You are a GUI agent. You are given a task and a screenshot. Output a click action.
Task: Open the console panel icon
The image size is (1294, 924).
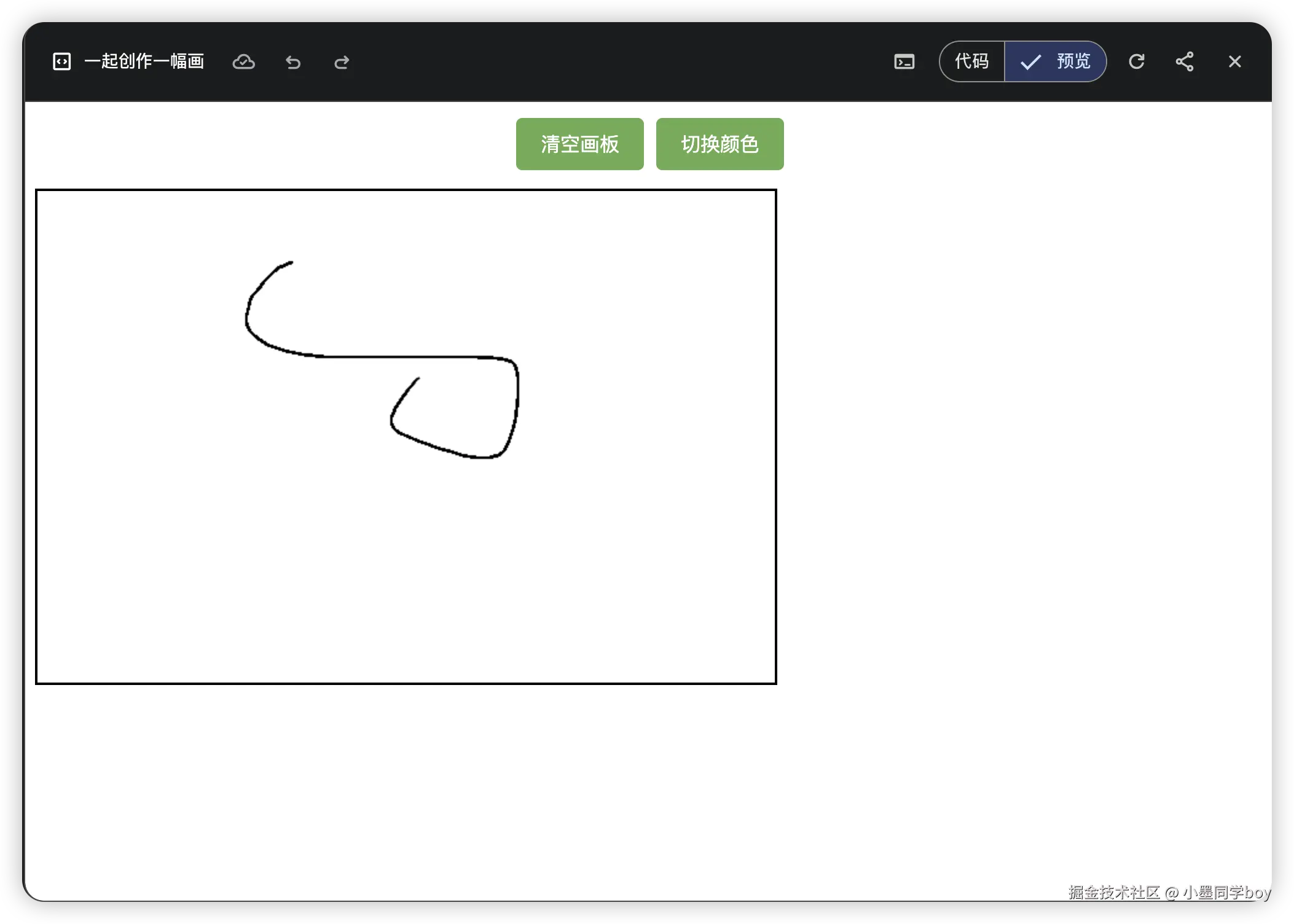click(904, 61)
